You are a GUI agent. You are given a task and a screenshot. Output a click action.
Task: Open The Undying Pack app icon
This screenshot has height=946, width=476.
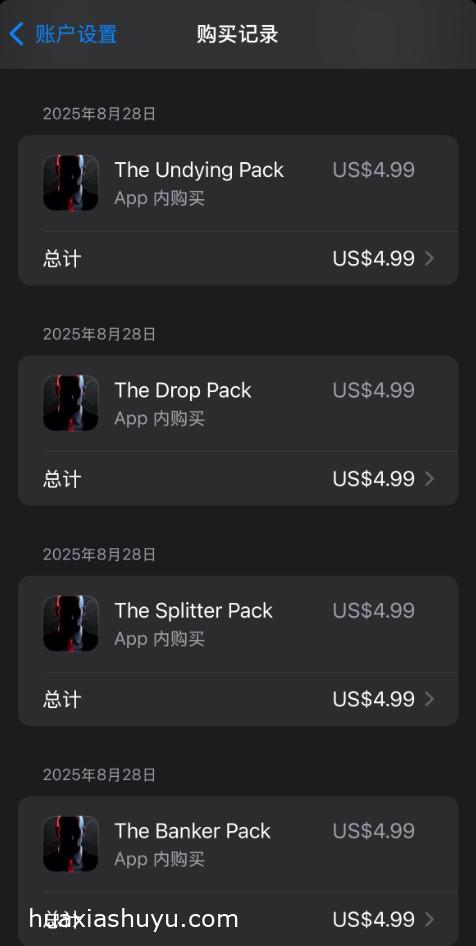pyautogui.click(x=71, y=182)
